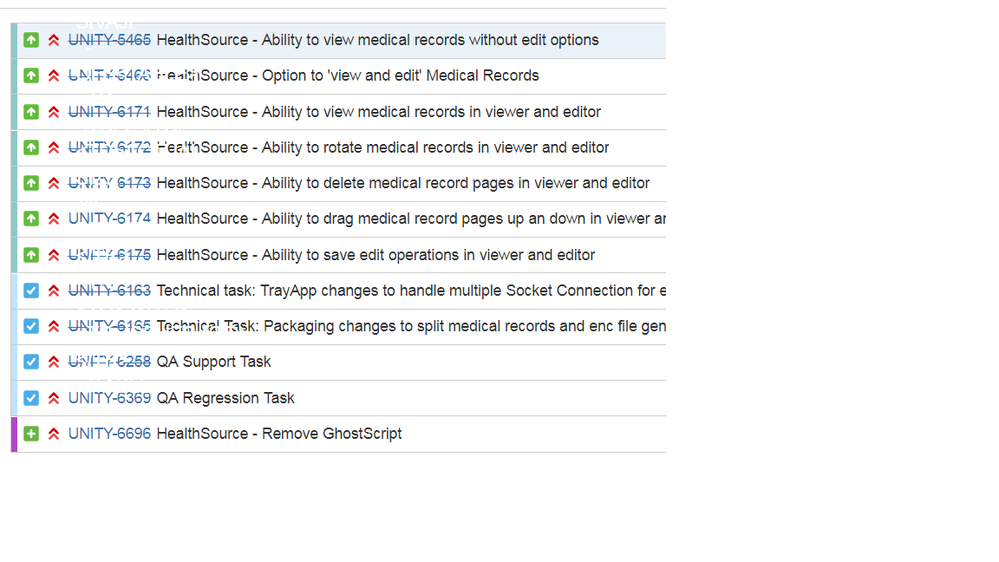Image resolution: width=999 pixels, height=562 pixels.
Task: Click the highest priority arrow for UNITY-6173
Action: point(54,184)
